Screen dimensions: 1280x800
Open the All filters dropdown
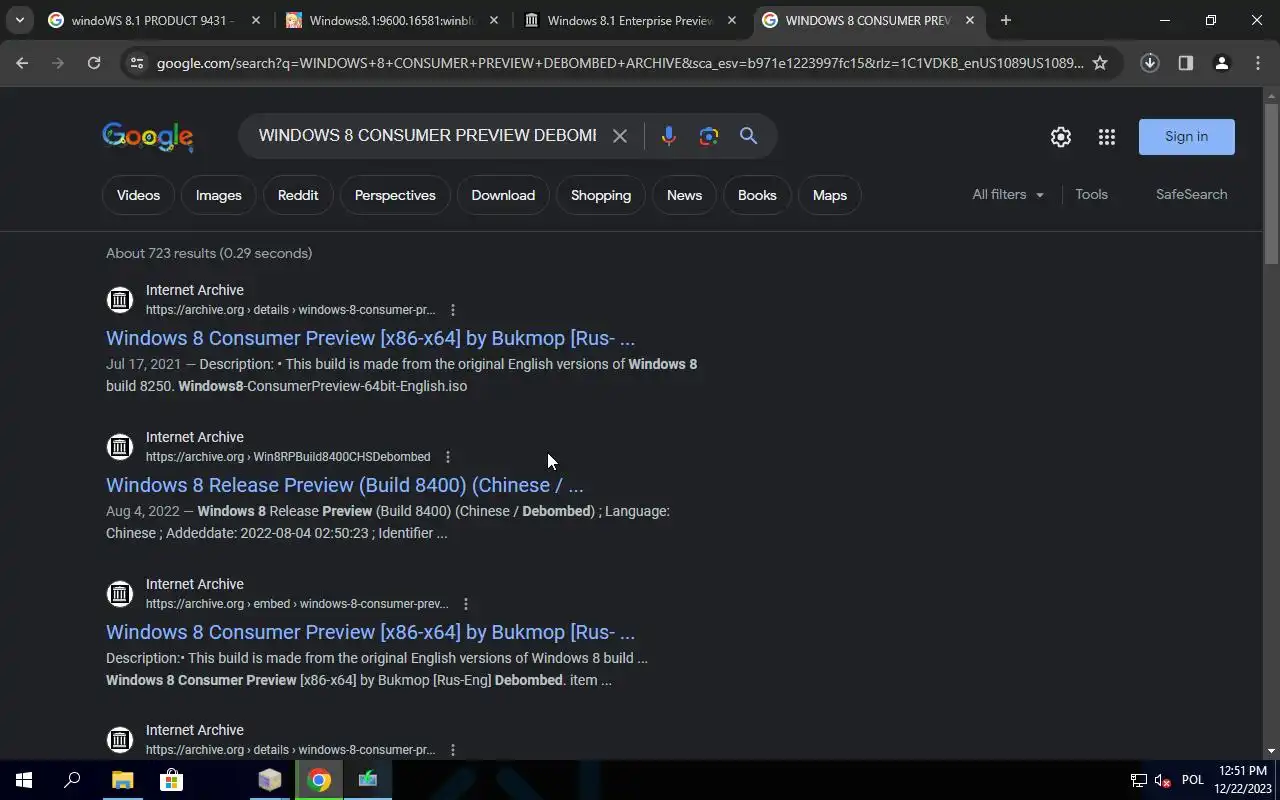(1008, 195)
